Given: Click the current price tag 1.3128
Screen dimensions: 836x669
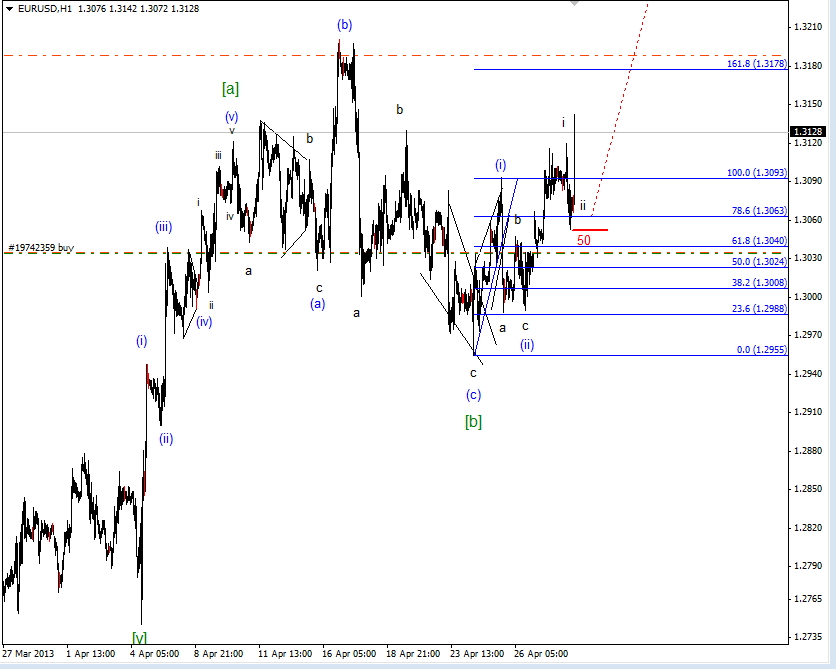Looking at the screenshot, I should 809,131.
